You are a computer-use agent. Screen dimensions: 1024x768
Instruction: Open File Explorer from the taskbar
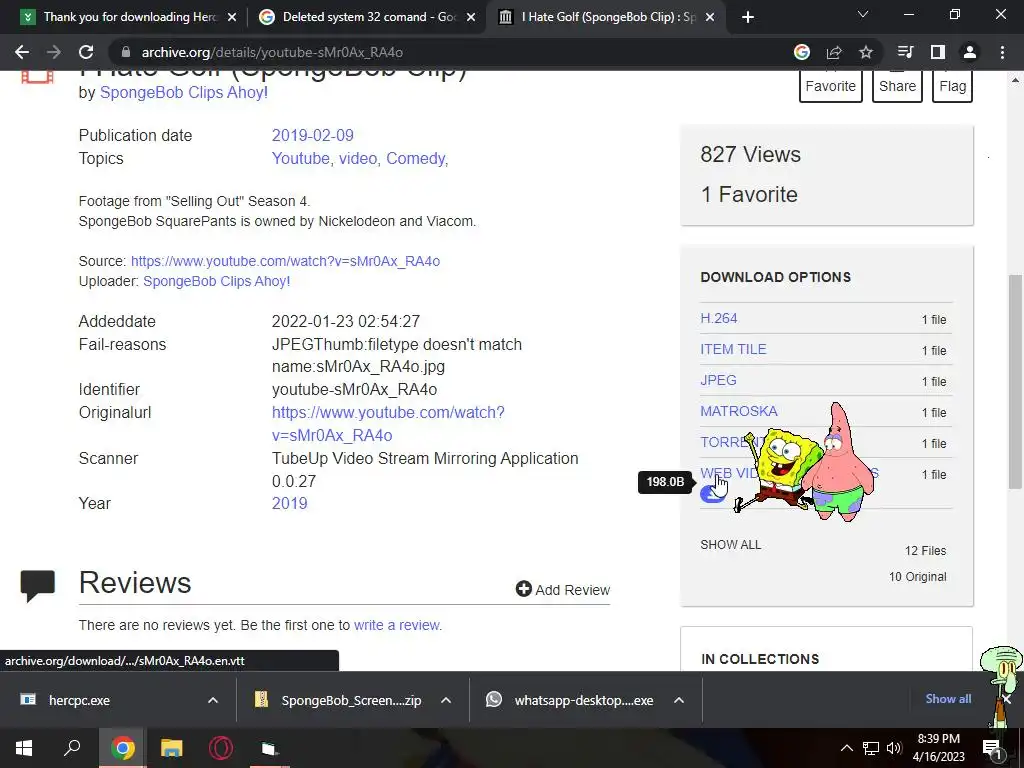171,748
